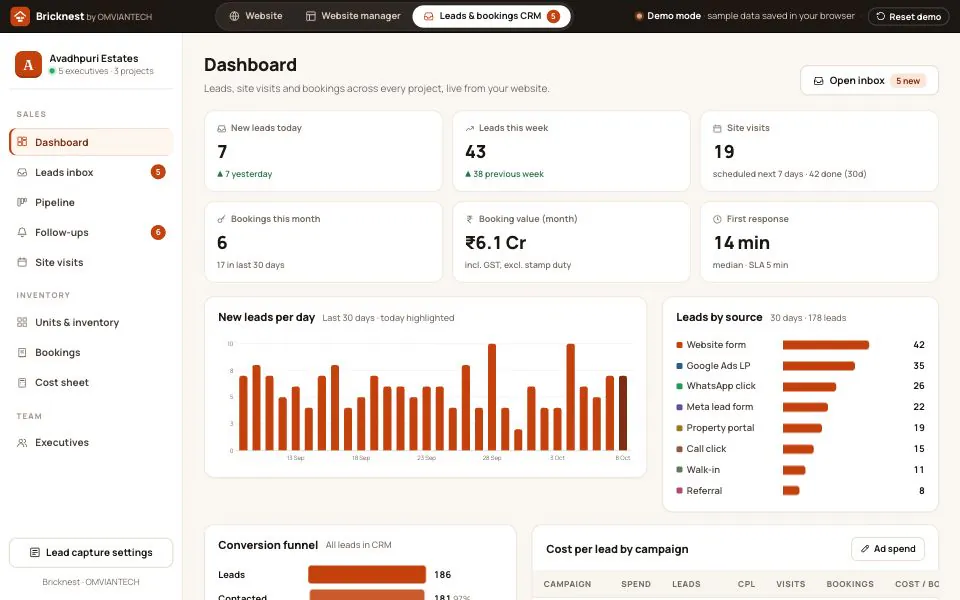Viewport: 960px width, 600px height.
Task: Click the inbox icon in Open inbox button
Action: (x=818, y=81)
